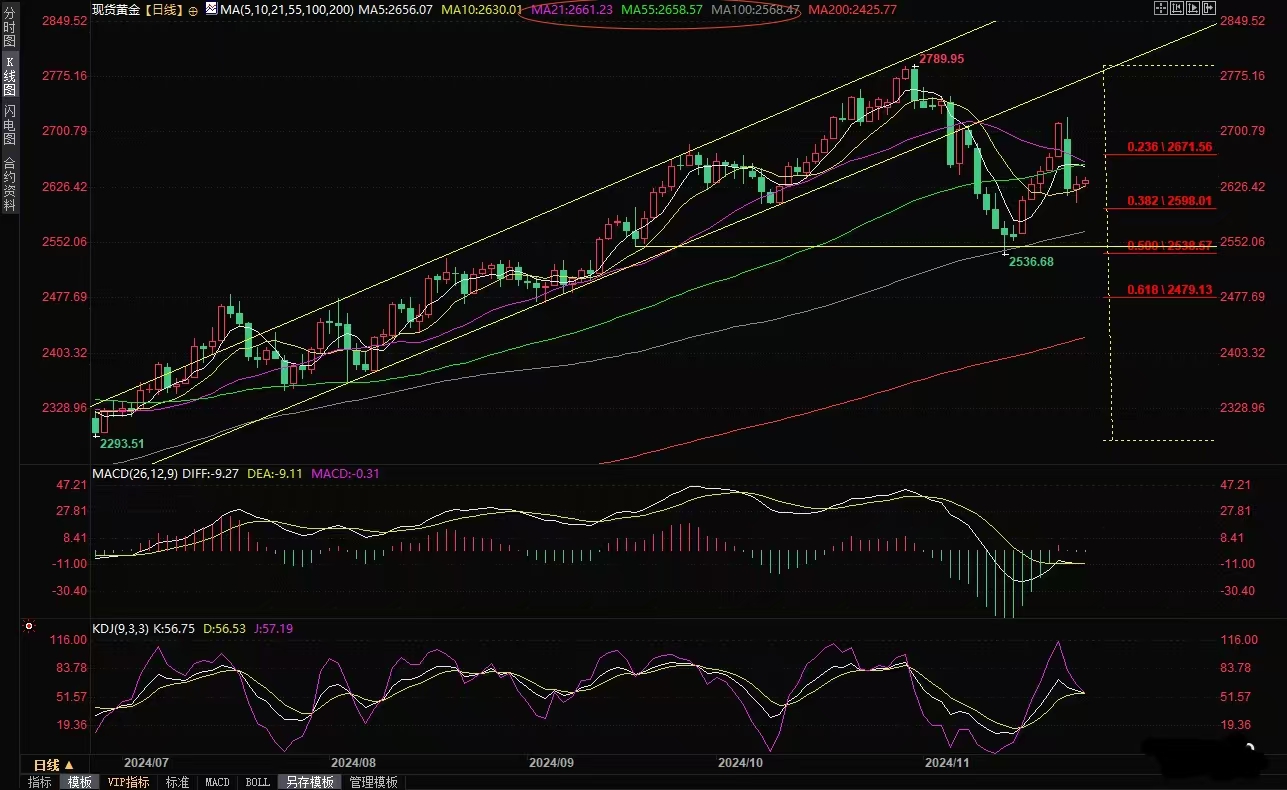Screen dimensions: 1287x790
Task: Click the crosshair cursor icon at top right
Action: click(1161, 8)
